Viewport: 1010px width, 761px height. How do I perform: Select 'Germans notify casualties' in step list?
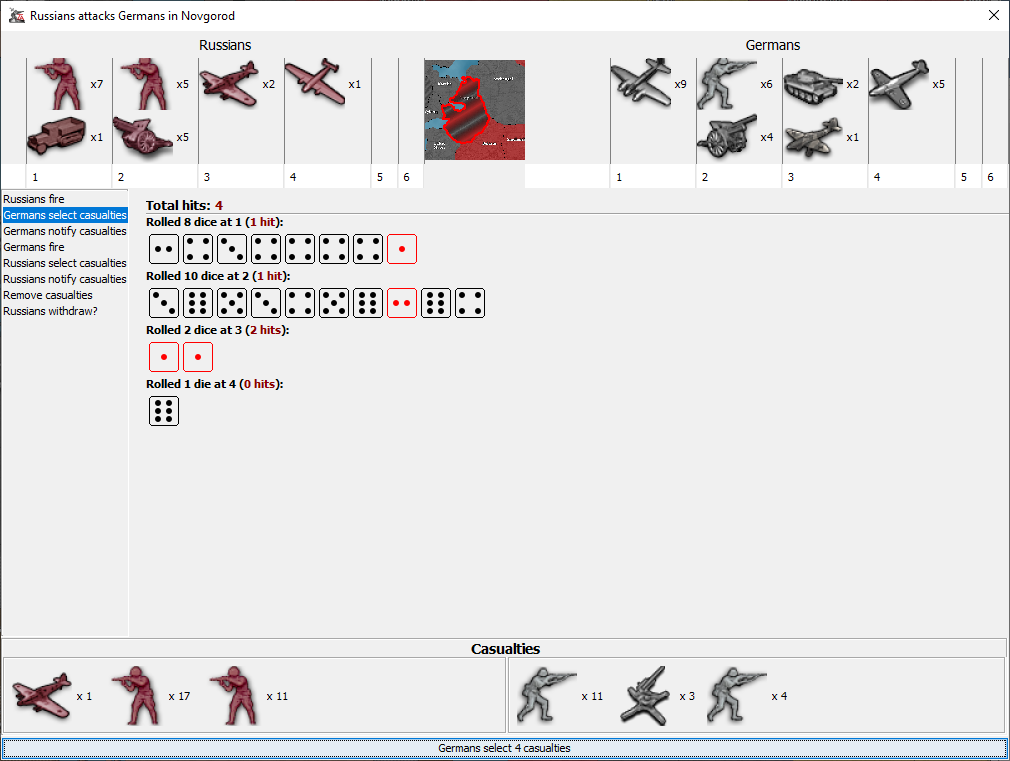65,231
